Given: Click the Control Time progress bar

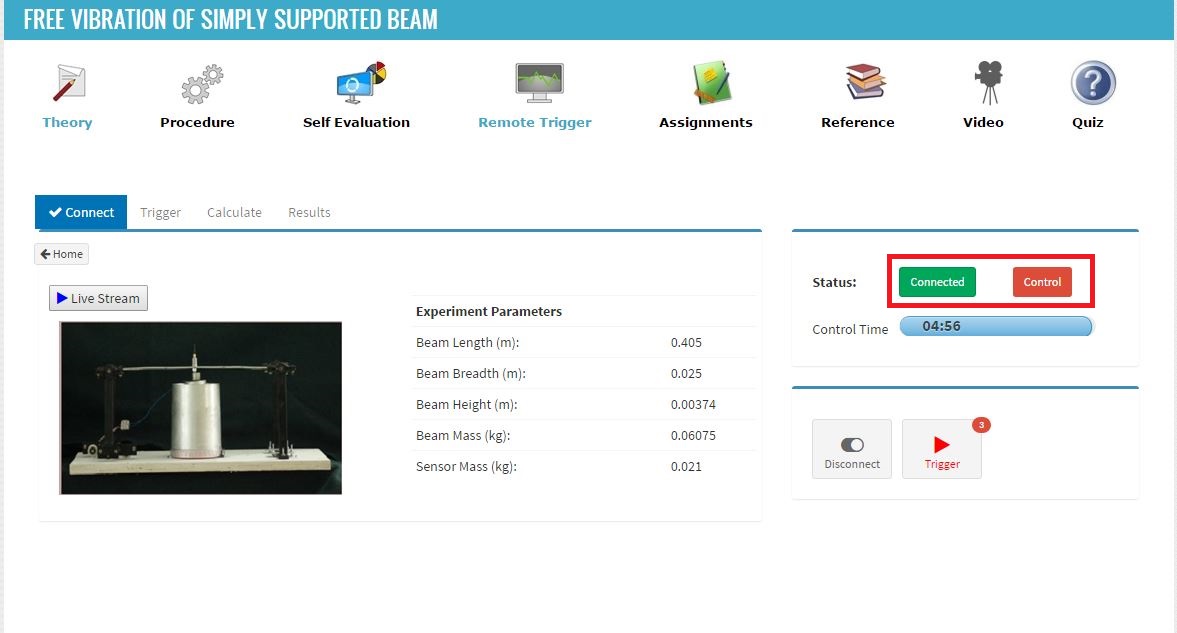Looking at the screenshot, I should coord(996,326).
